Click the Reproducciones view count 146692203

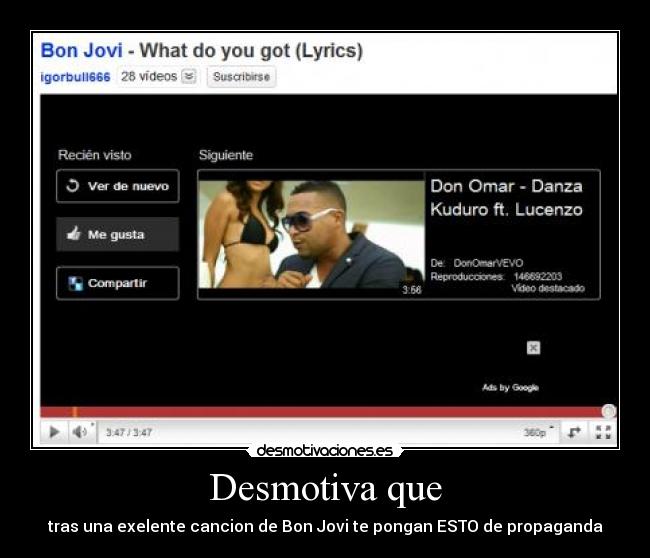[538, 277]
